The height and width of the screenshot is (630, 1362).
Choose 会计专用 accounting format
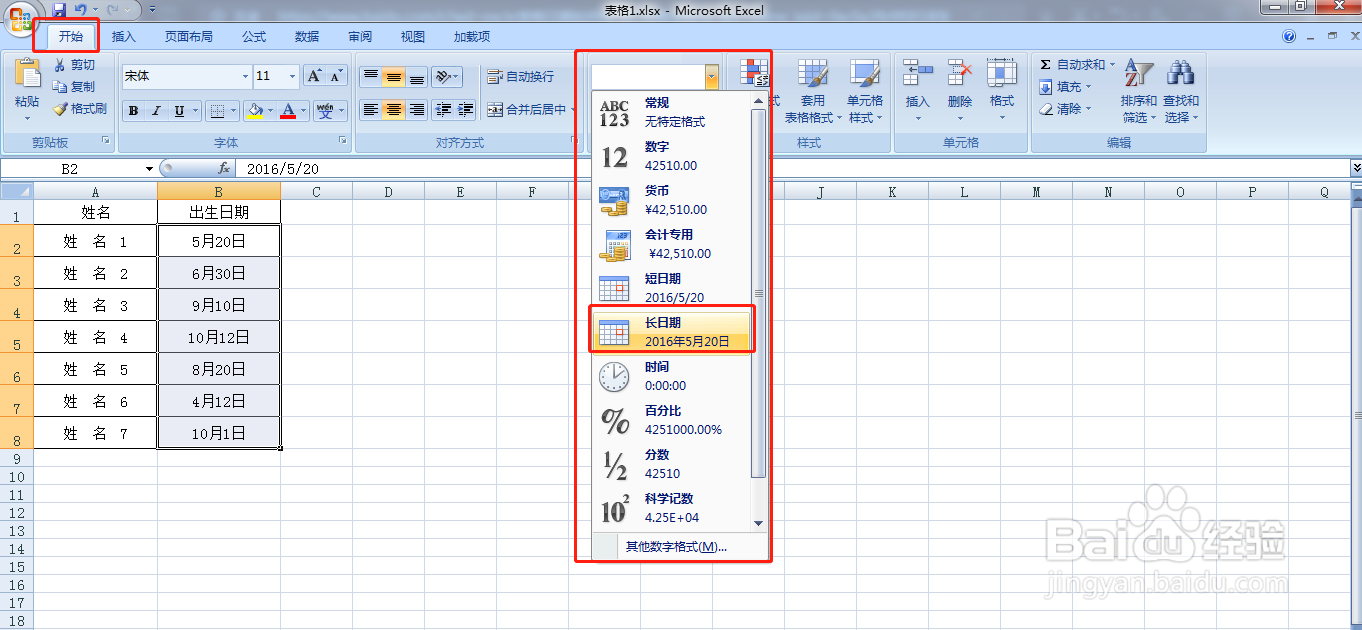672,244
